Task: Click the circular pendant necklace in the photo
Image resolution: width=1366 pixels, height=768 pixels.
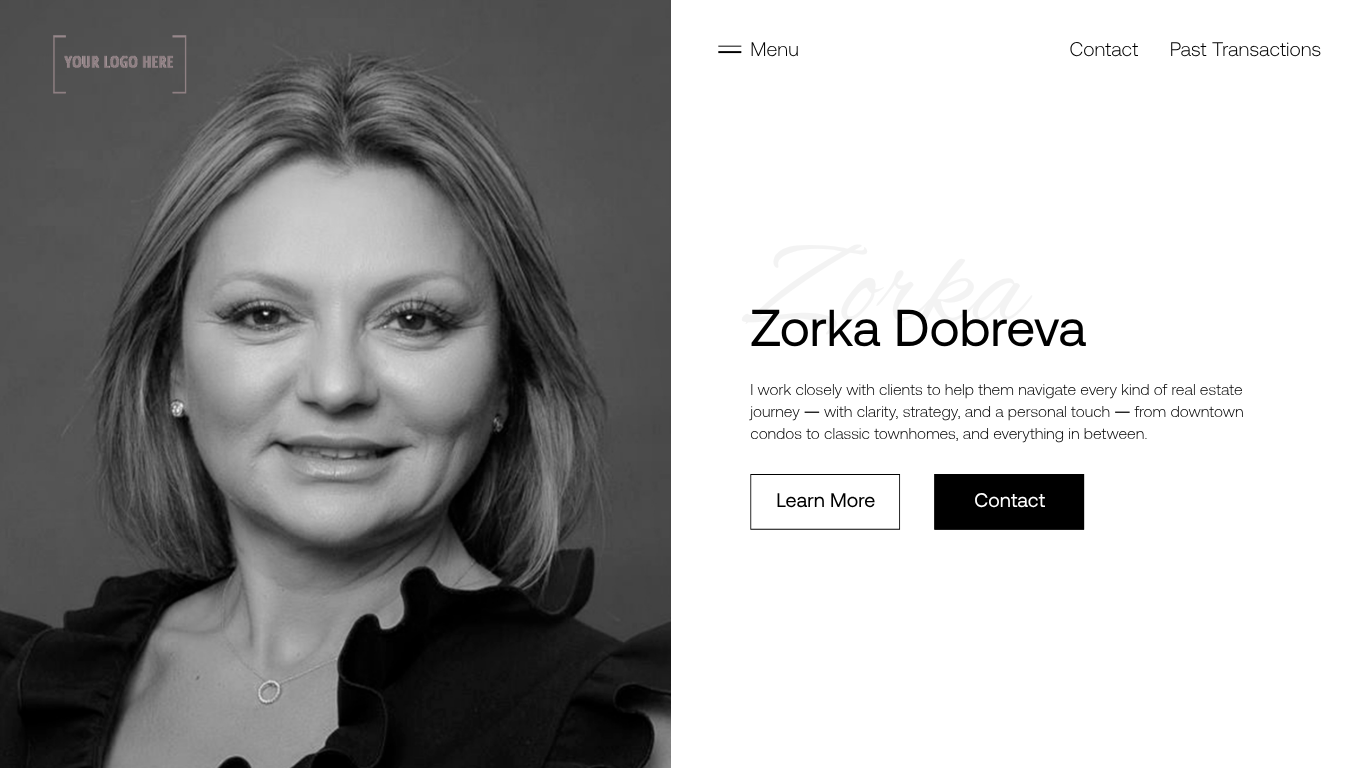Action: pyautogui.click(x=269, y=690)
